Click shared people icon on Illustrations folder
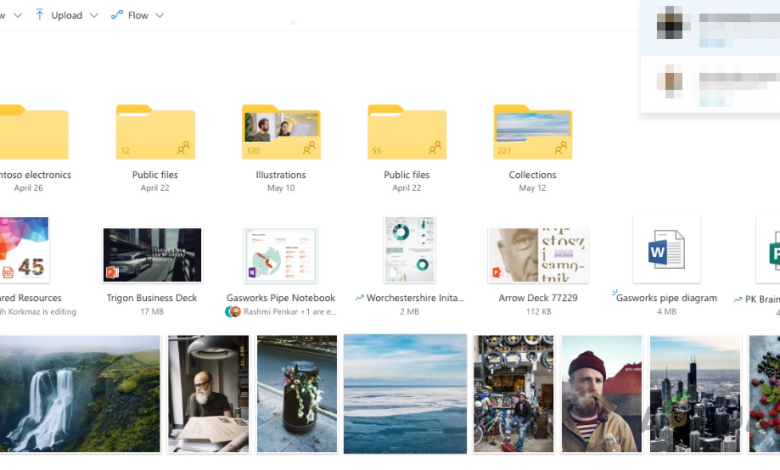The width and height of the screenshot is (780, 470). 309,148
